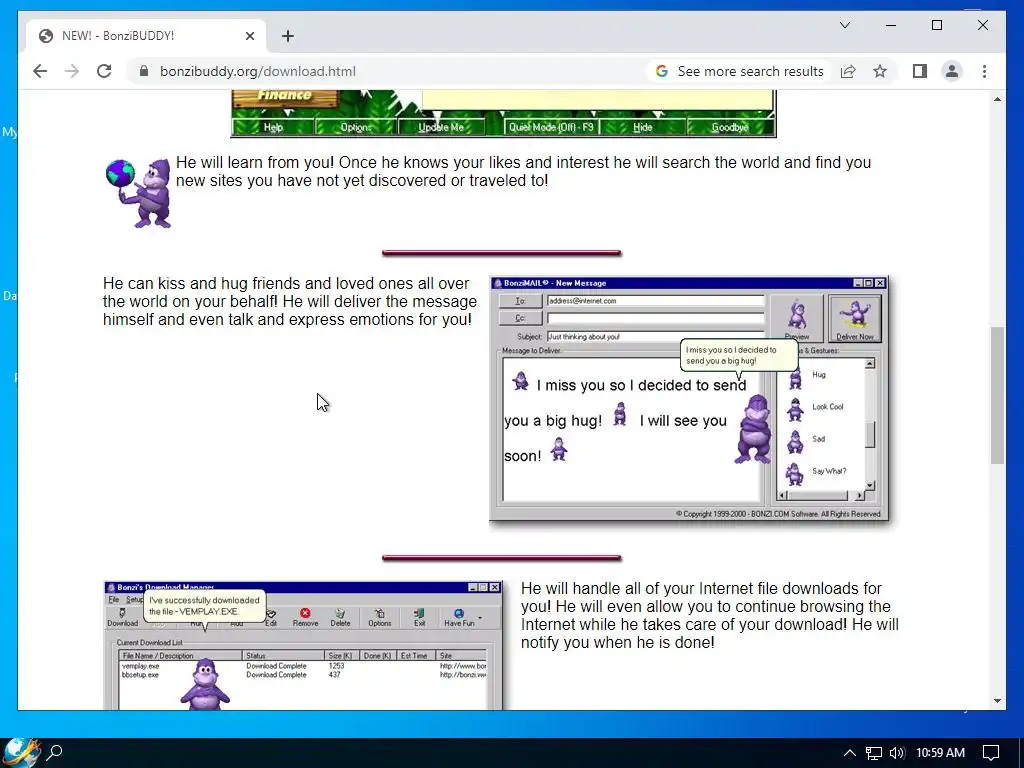Expand the tab search chevron

coord(844,25)
